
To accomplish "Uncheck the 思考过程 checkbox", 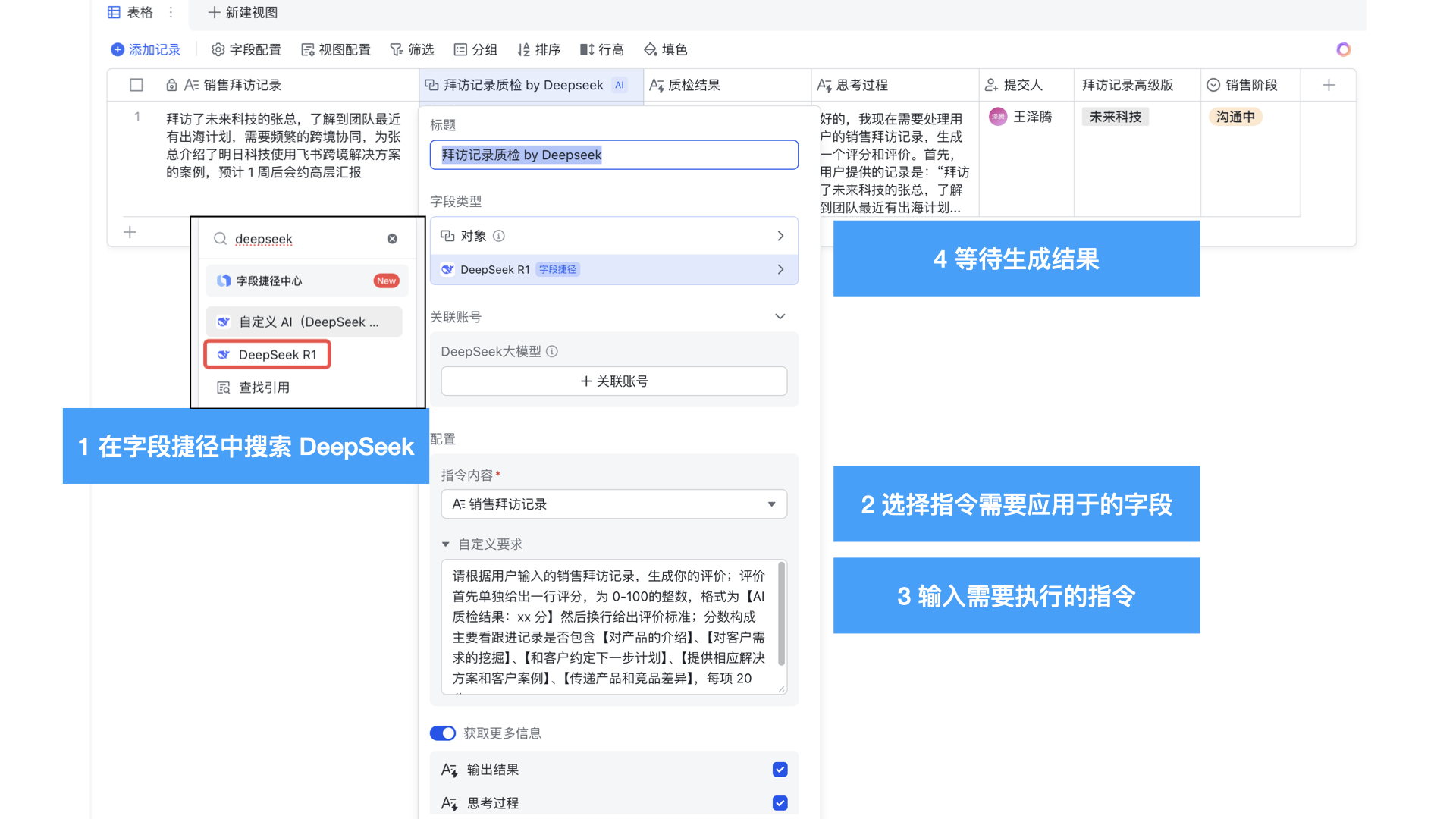I will [x=780, y=803].
